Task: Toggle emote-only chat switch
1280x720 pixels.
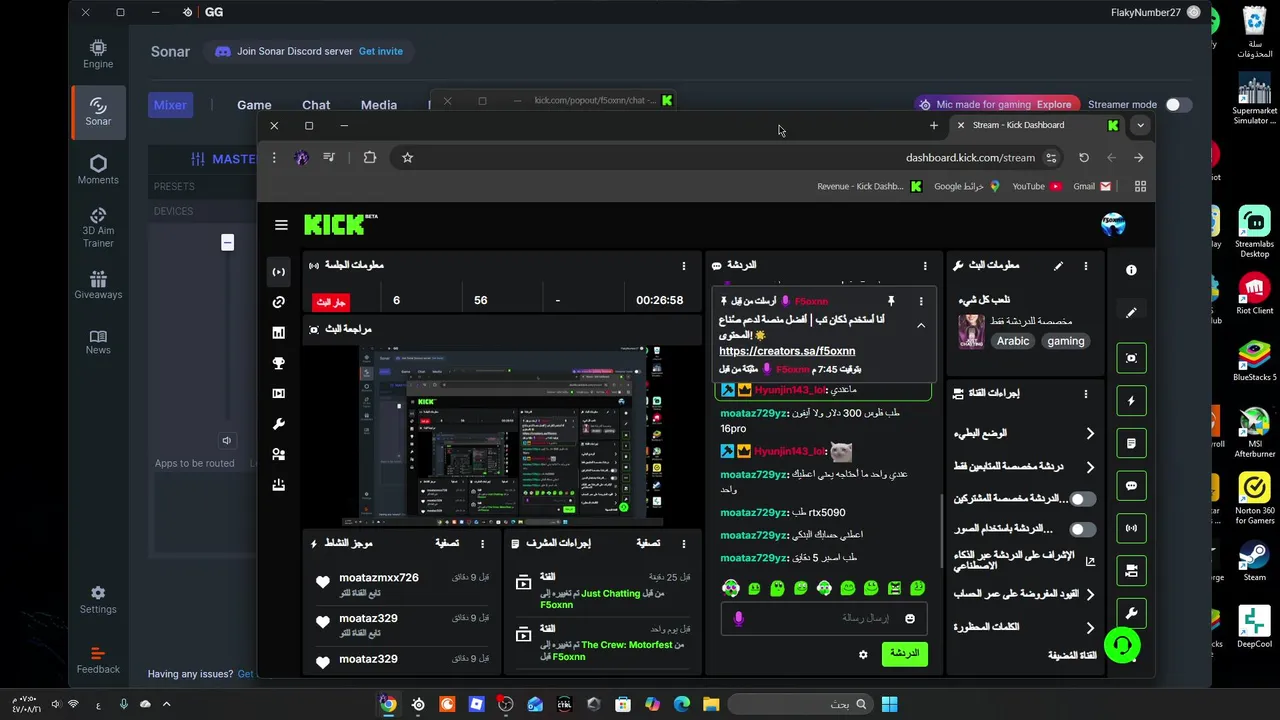Action: point(1082,529)
